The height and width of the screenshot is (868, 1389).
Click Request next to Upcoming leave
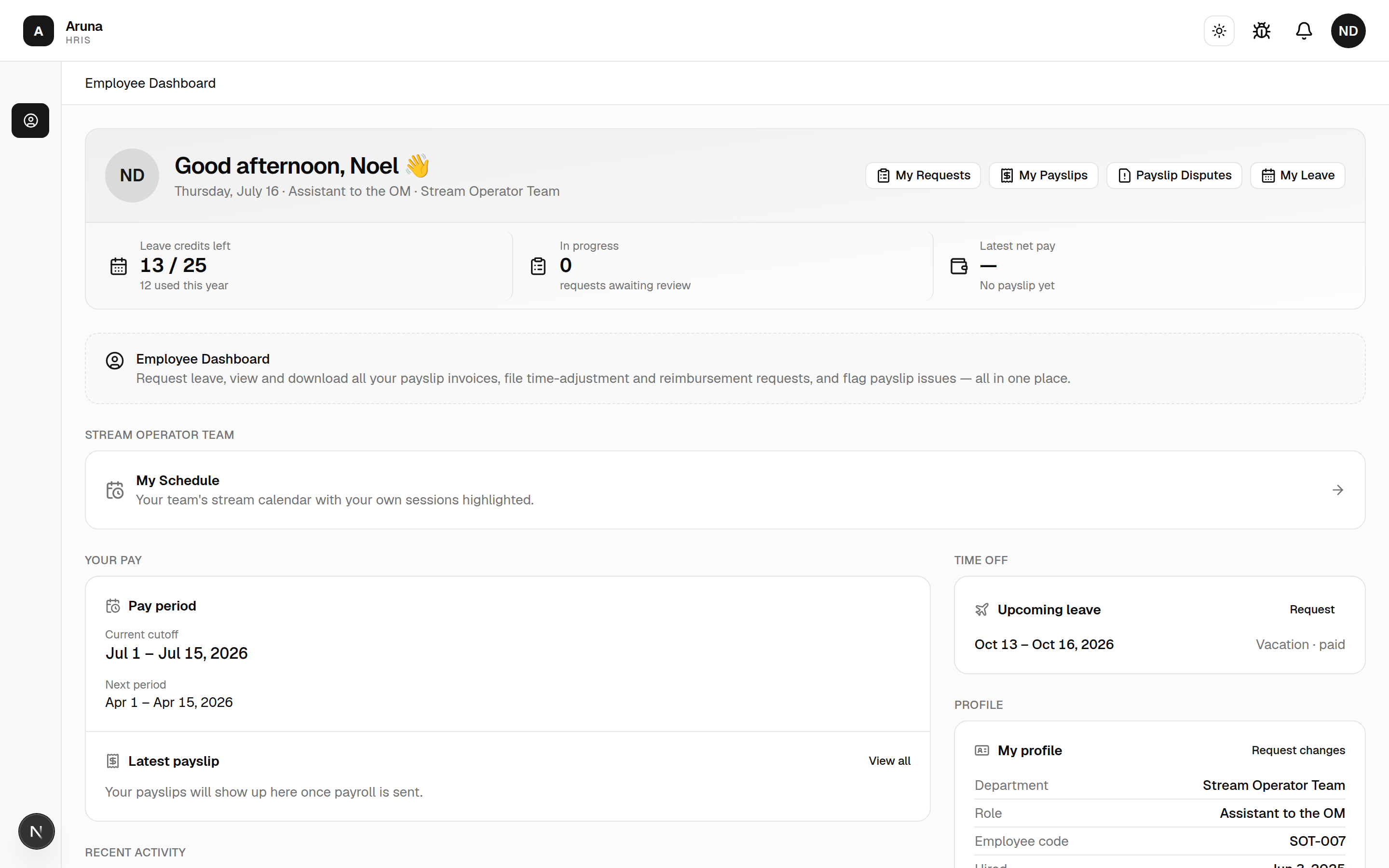click(x=1311, y=610)
